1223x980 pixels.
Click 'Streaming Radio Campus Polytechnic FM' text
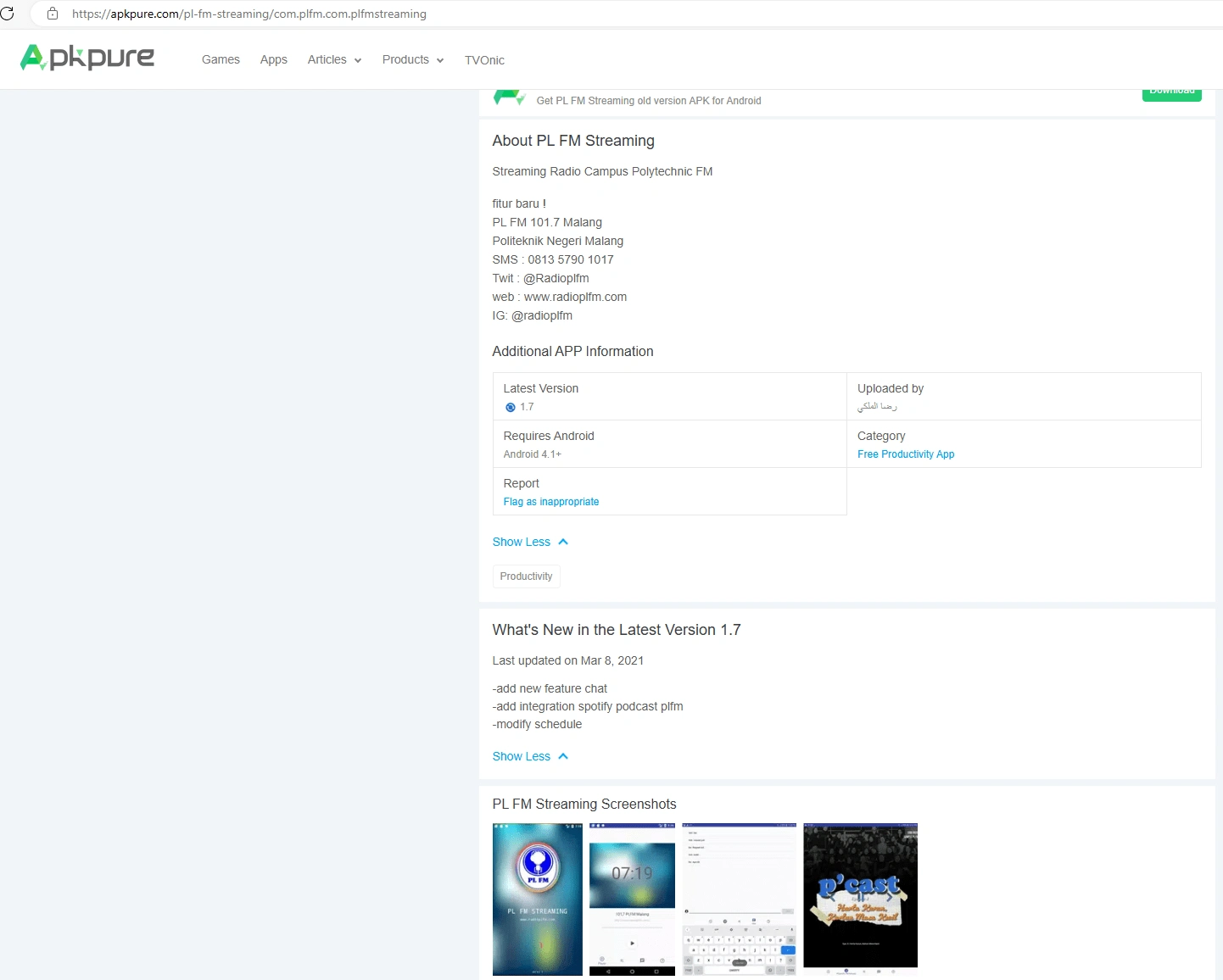coord(603,171)
